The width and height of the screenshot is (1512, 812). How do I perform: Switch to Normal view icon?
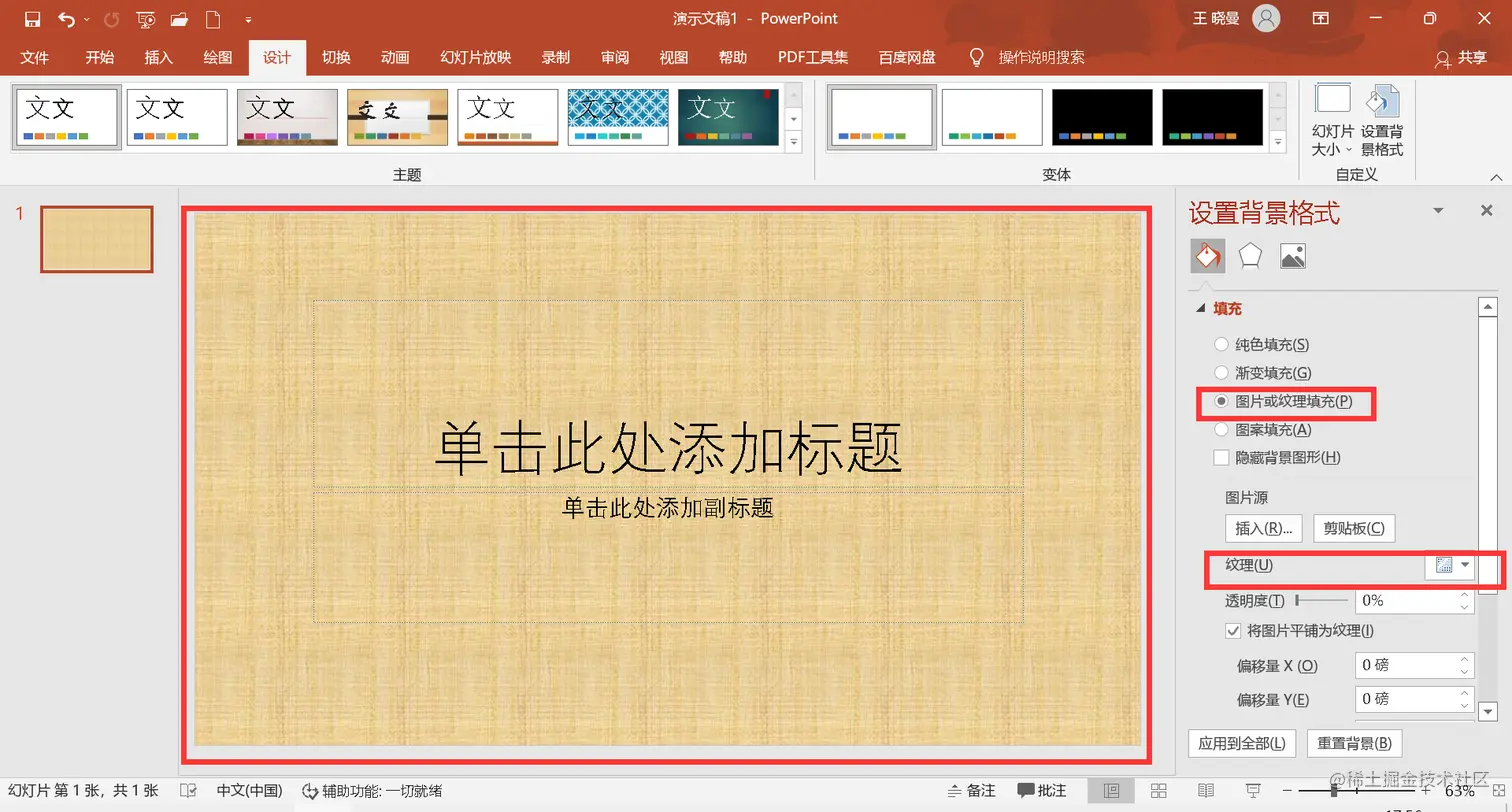tap(1111, 790)
